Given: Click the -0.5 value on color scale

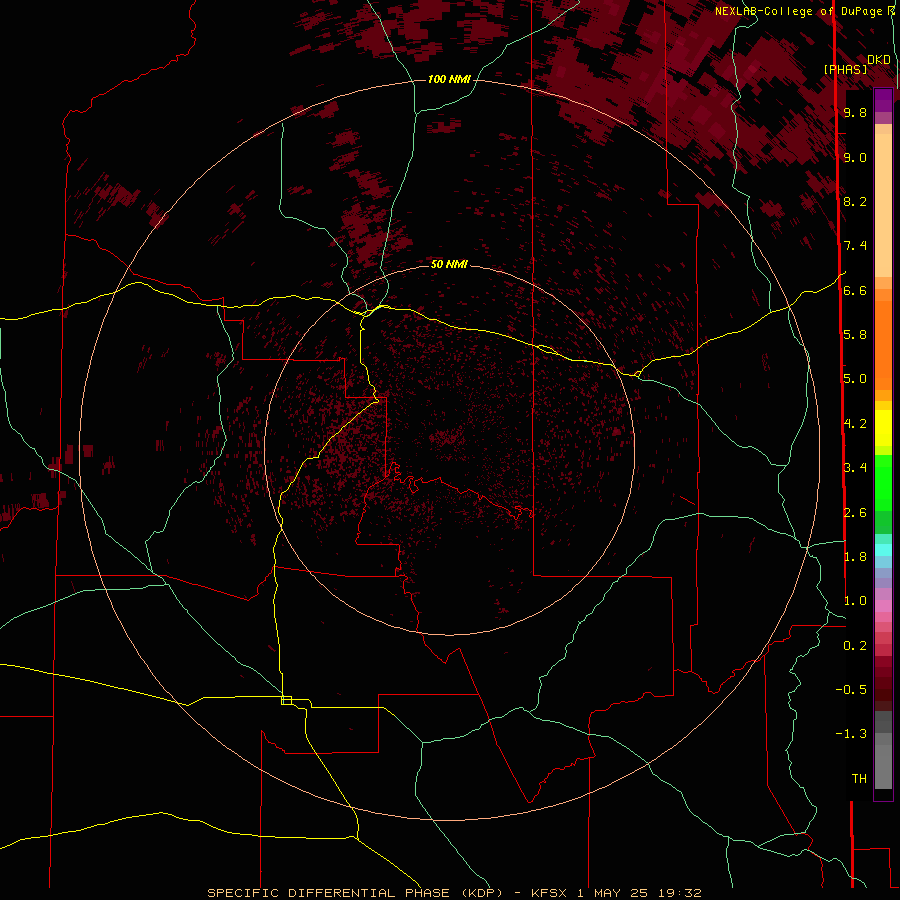Looking at the screenshot, I should click(x=851, y=690).
